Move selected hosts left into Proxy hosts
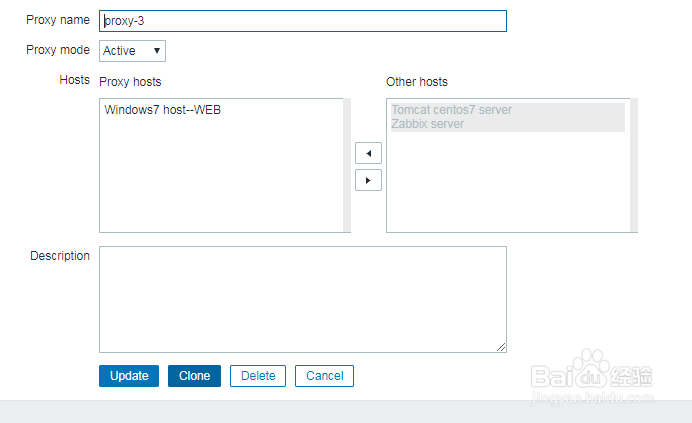 (369, 153)
